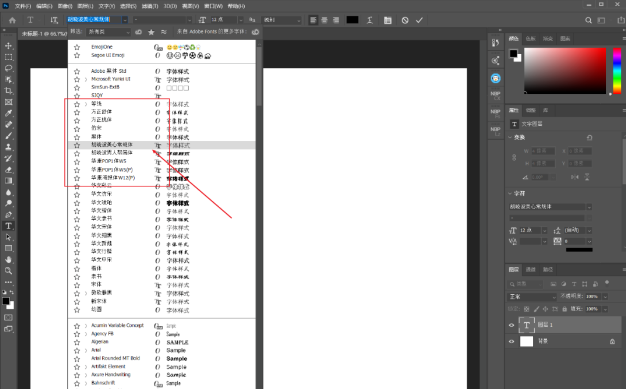This screenshot has width=626, height=389.
Task: Select the Move tool
Action: click(x=8, y=46)
